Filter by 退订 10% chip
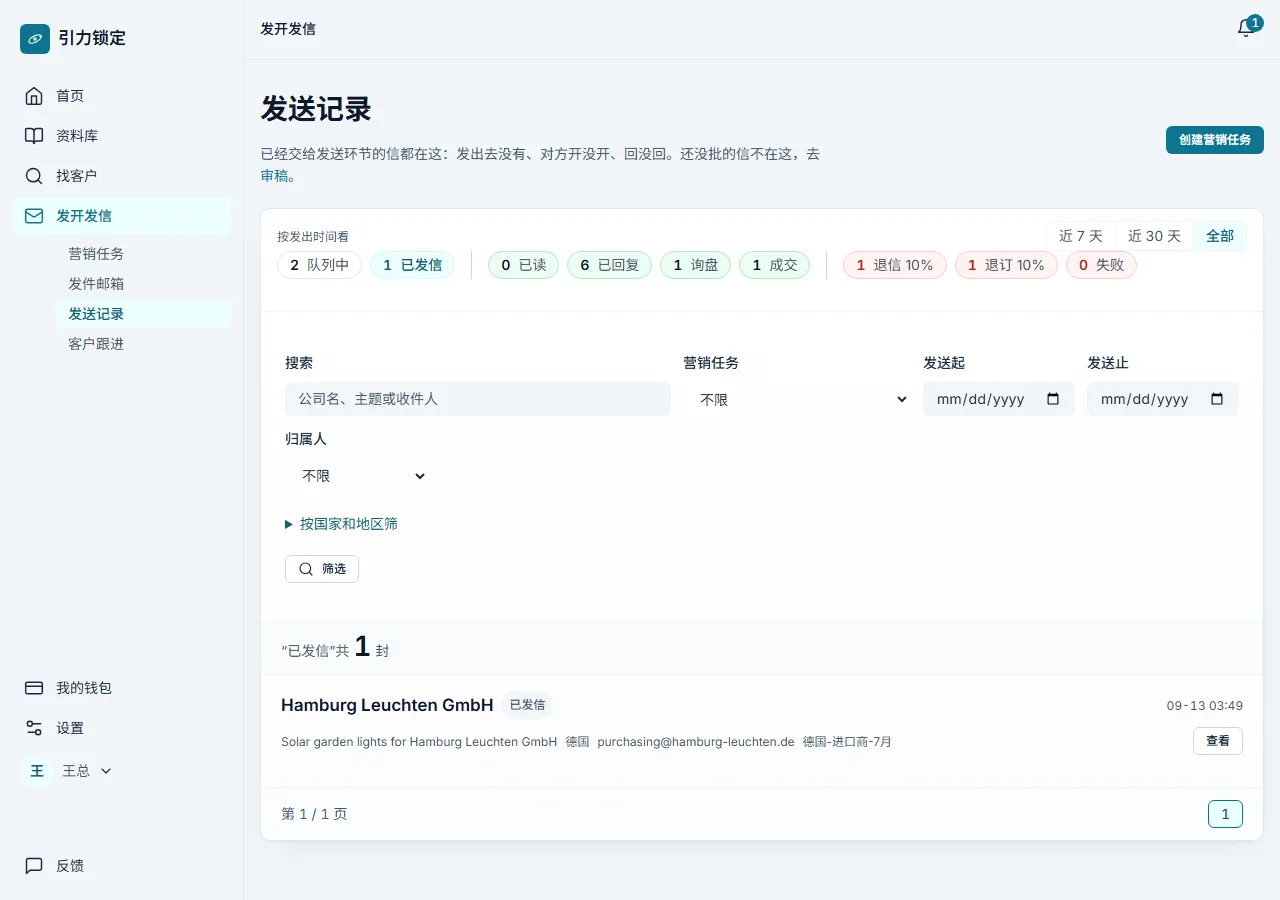The image size is (1280, 900). tap(1005, 265)
